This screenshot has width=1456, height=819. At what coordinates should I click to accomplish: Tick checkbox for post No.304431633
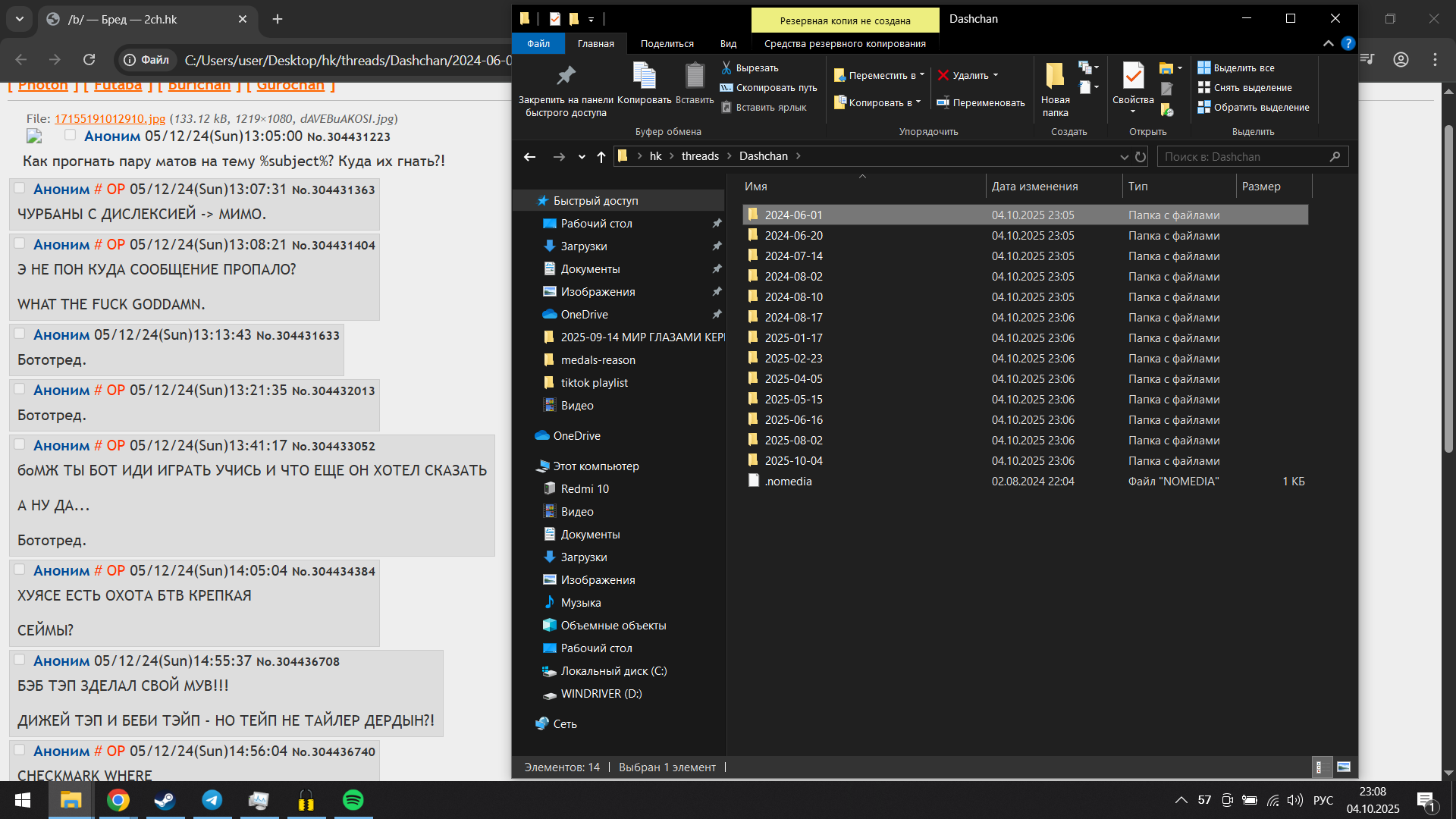[x=20, y=334]
